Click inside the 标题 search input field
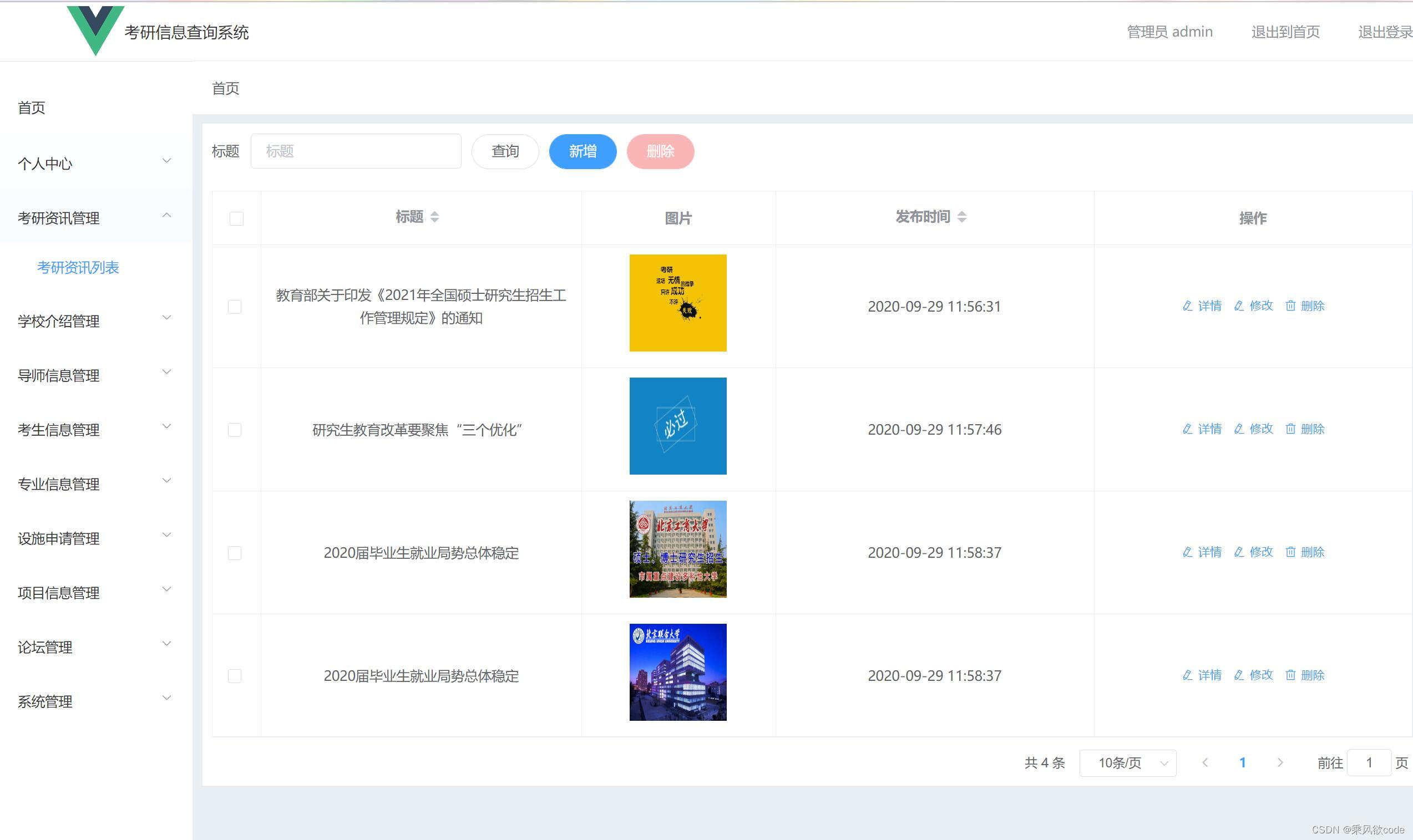1413x840 pixels. (355, 151)
